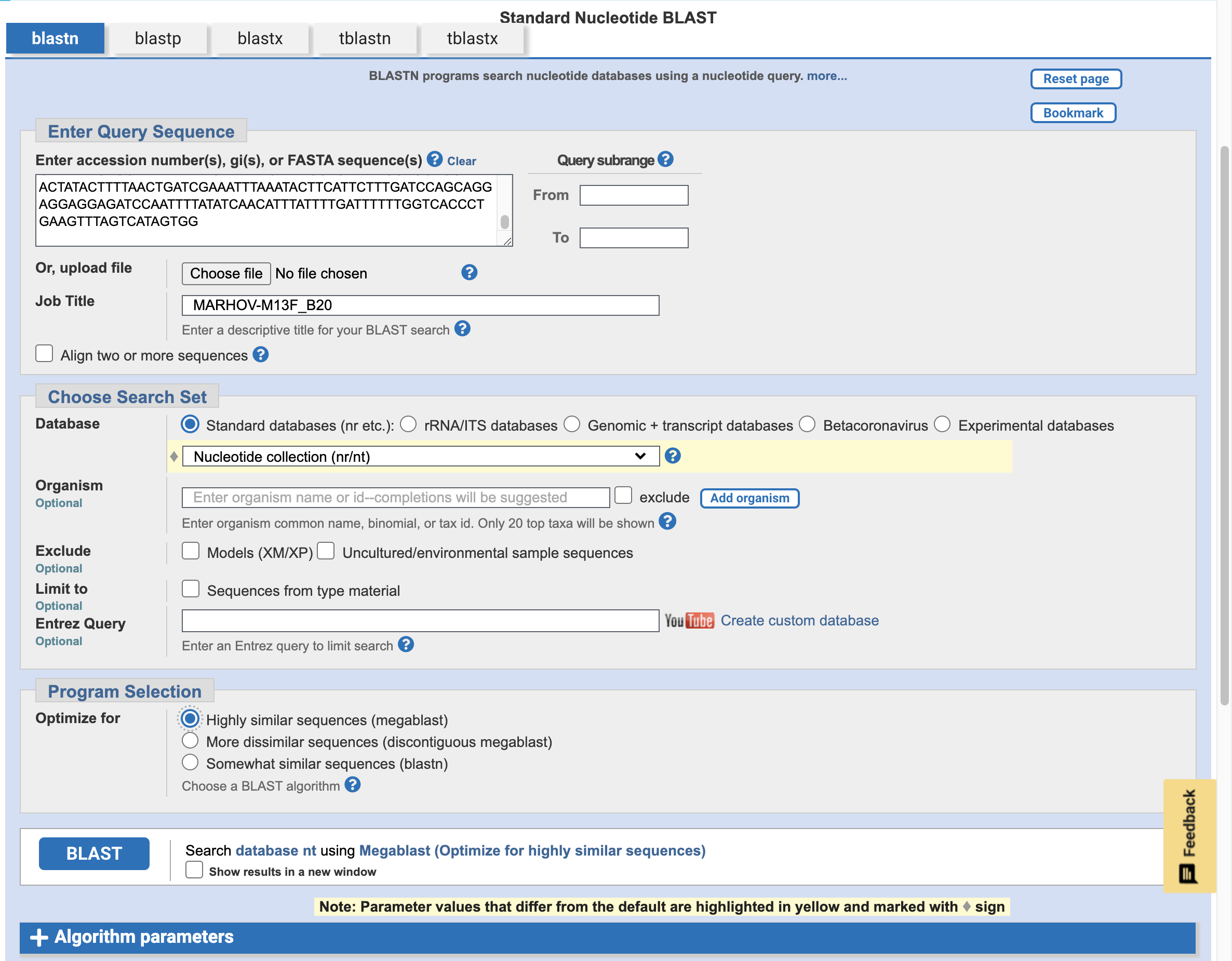1232x961 pixels.
Task: Choose Betacoronavirus database option
Action: [807, 424]
